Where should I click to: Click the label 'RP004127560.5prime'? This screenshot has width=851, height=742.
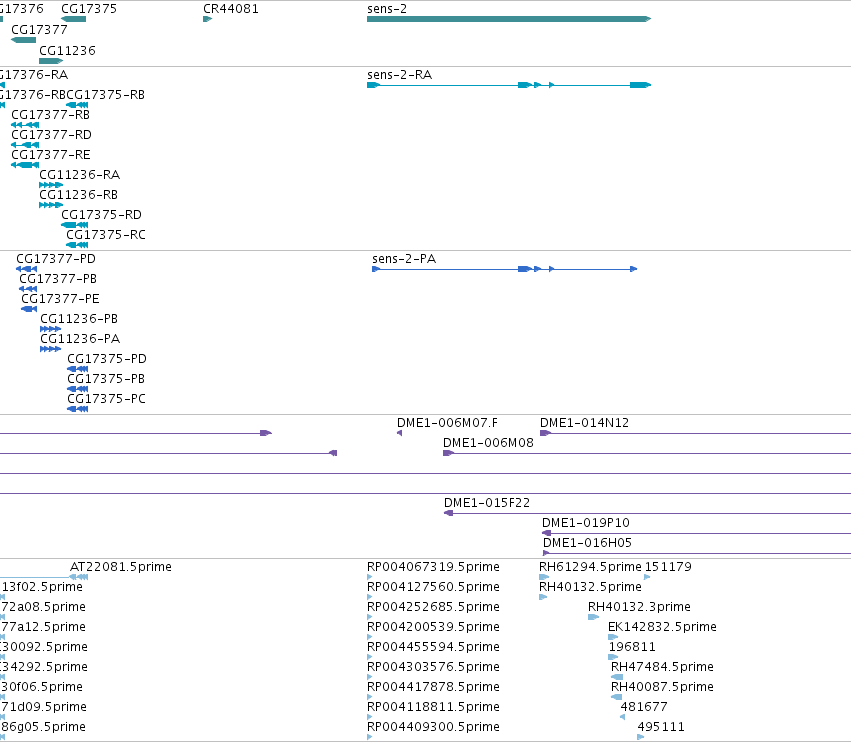[x=433, y=587]
